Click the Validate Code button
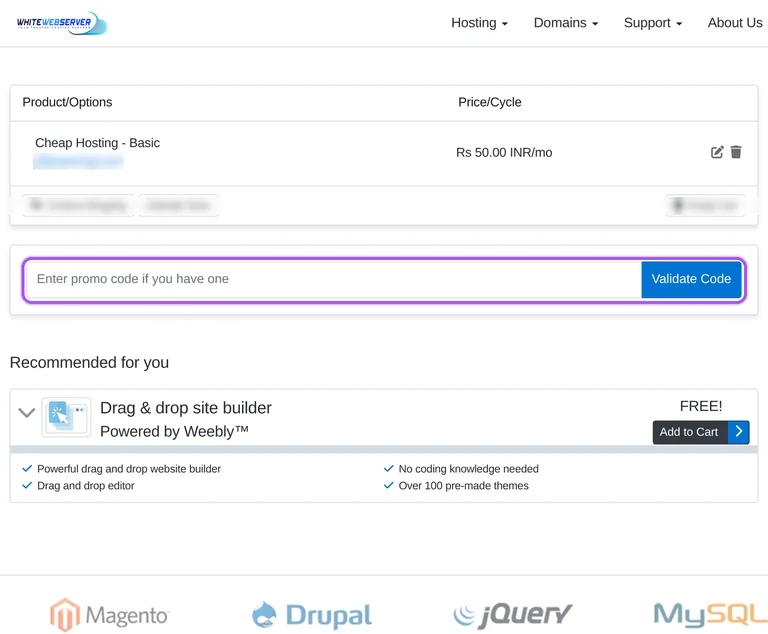 point(691,279)
